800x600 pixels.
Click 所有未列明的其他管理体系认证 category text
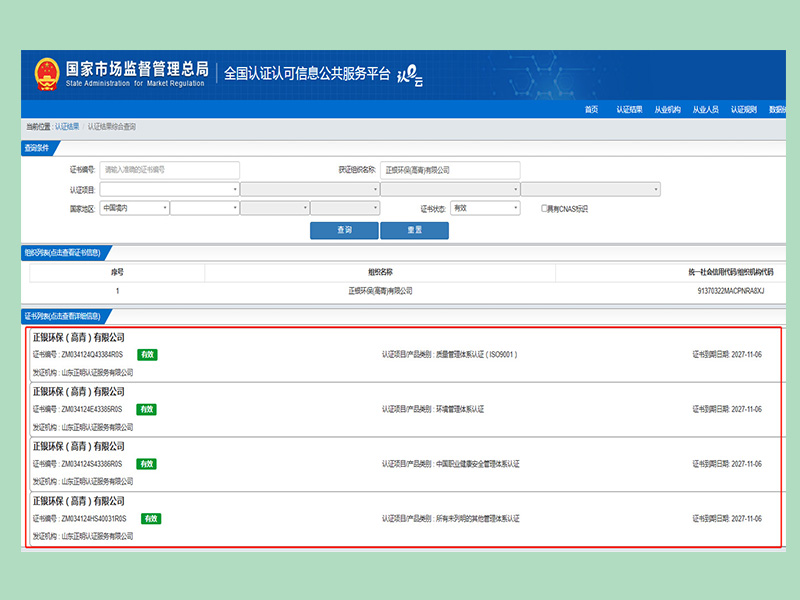coord(478,519)
